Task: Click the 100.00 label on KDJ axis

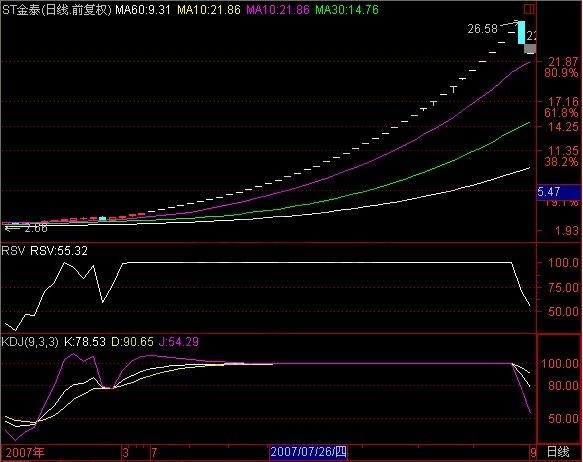Action: [x=560, y=364]
